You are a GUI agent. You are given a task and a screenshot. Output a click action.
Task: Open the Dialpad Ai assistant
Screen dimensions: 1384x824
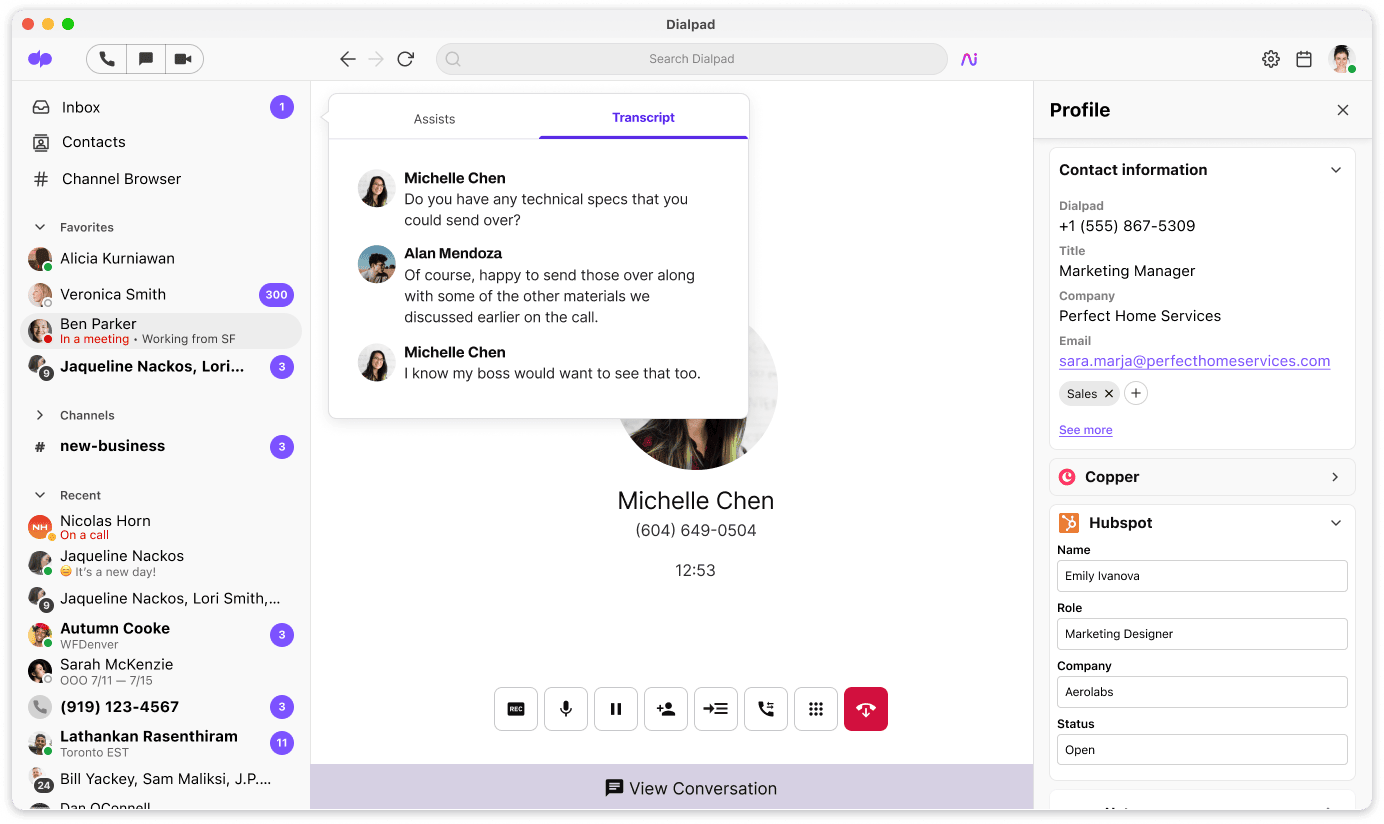point(968,59)
